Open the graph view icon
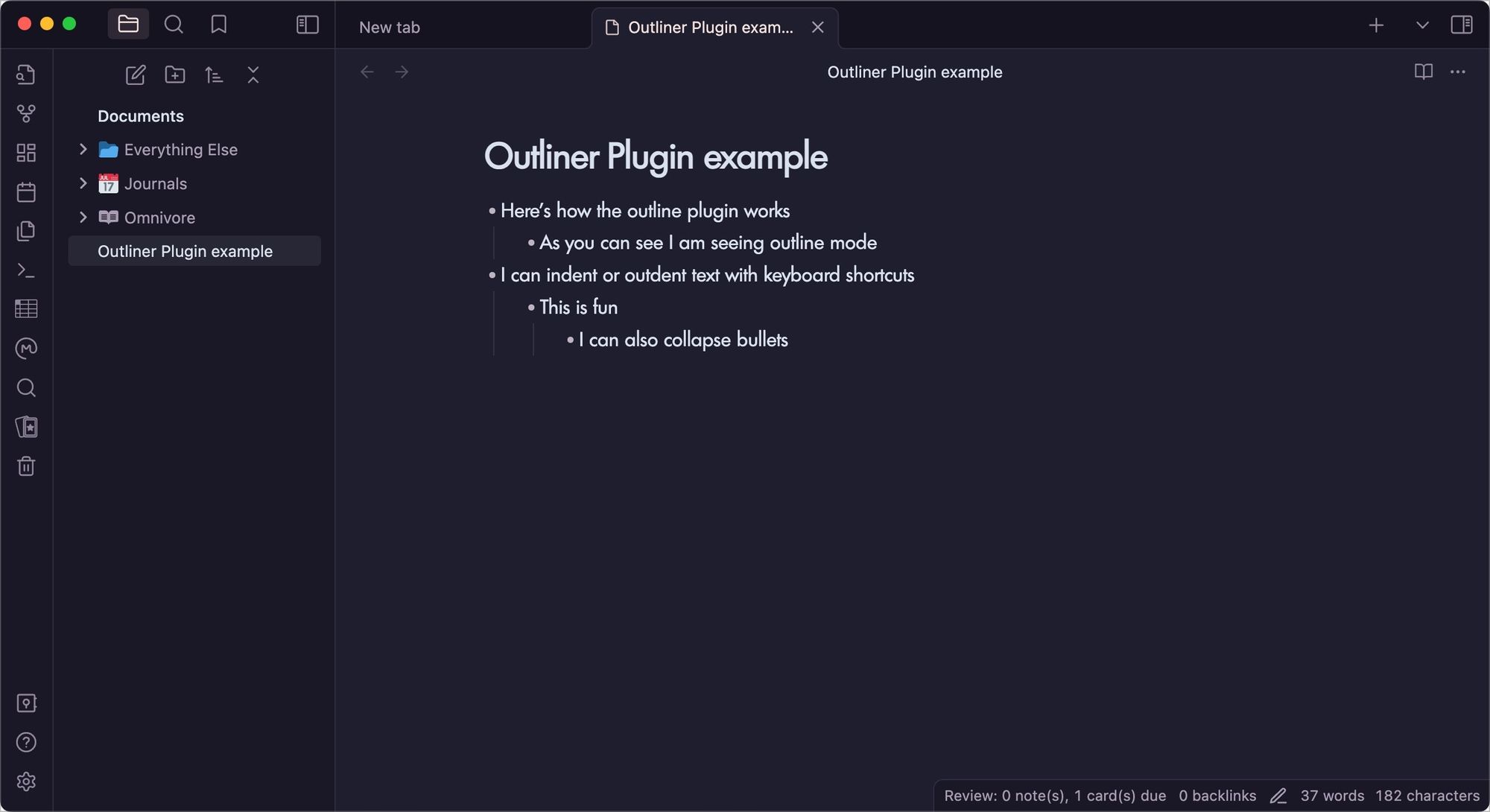 (26, 113)
